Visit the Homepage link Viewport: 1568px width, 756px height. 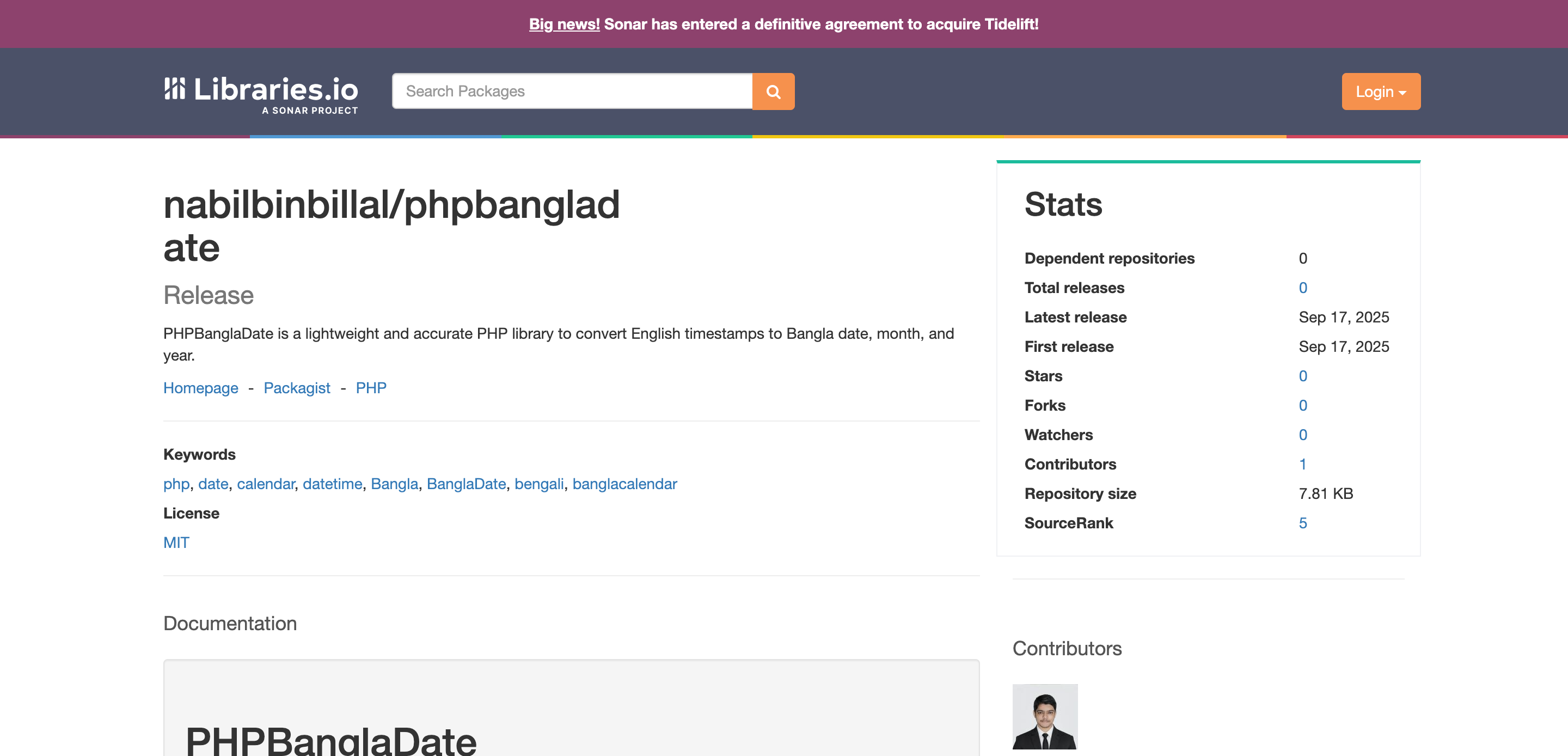coord(201,388)
